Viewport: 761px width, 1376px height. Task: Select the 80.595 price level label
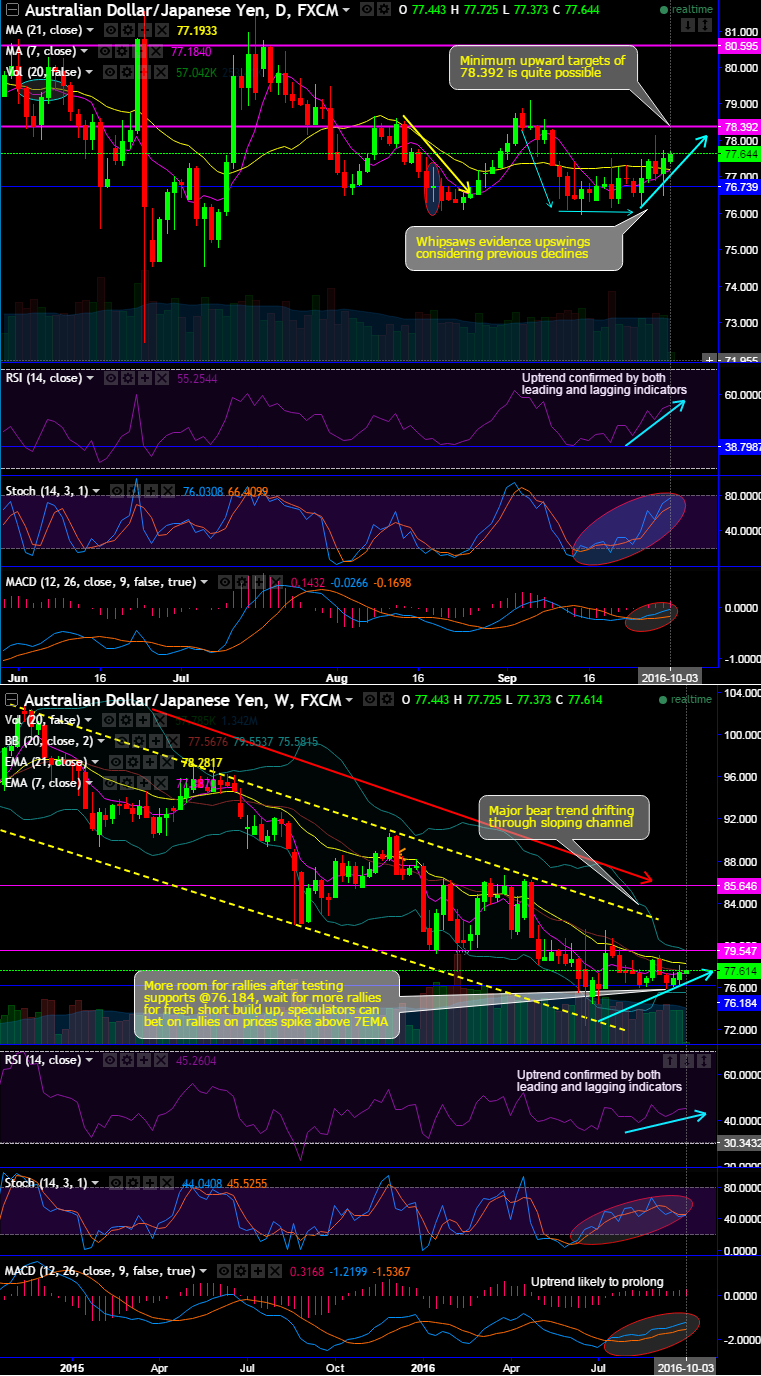[740, 45]
